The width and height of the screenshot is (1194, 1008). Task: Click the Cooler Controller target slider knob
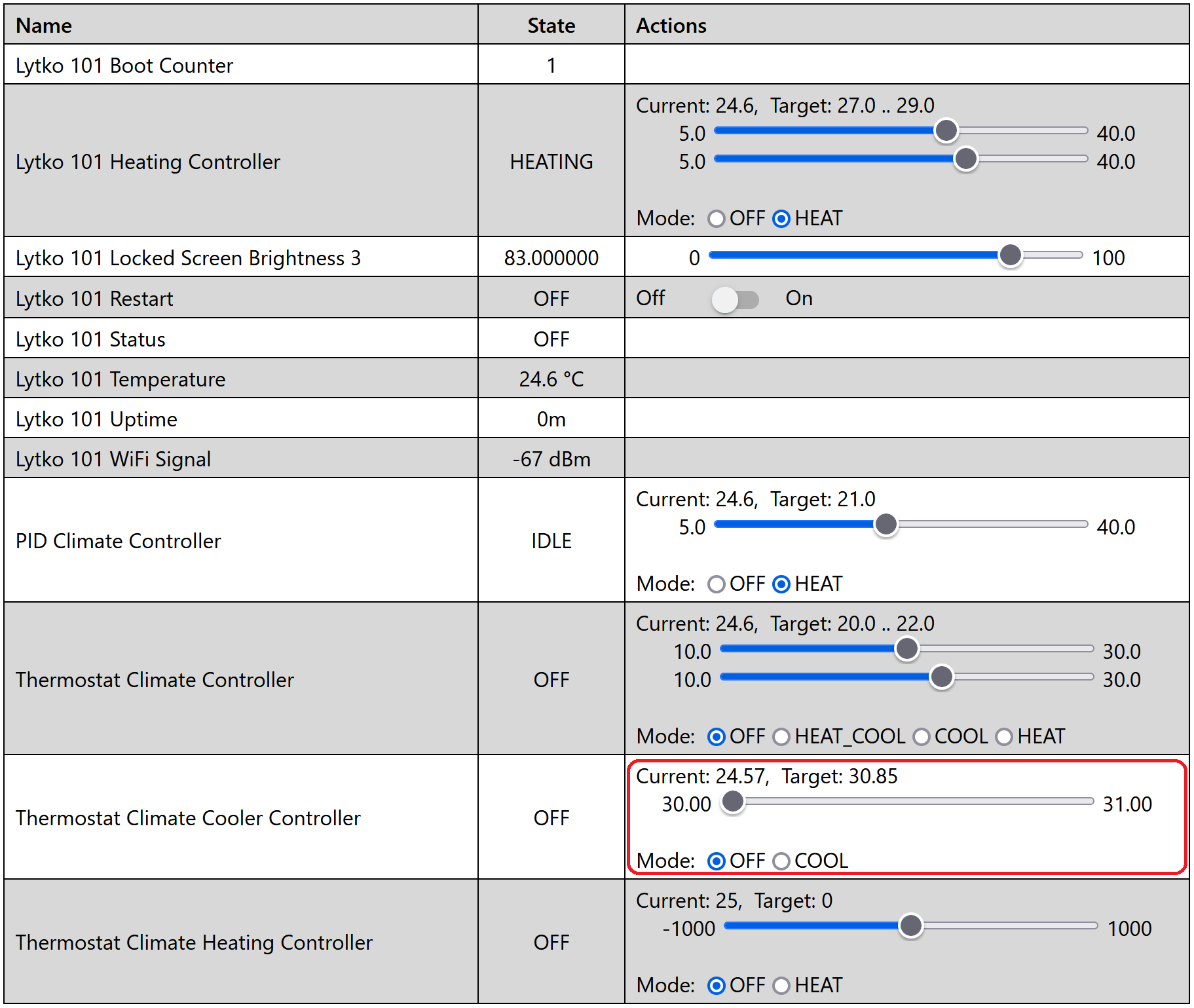point(733,803)
